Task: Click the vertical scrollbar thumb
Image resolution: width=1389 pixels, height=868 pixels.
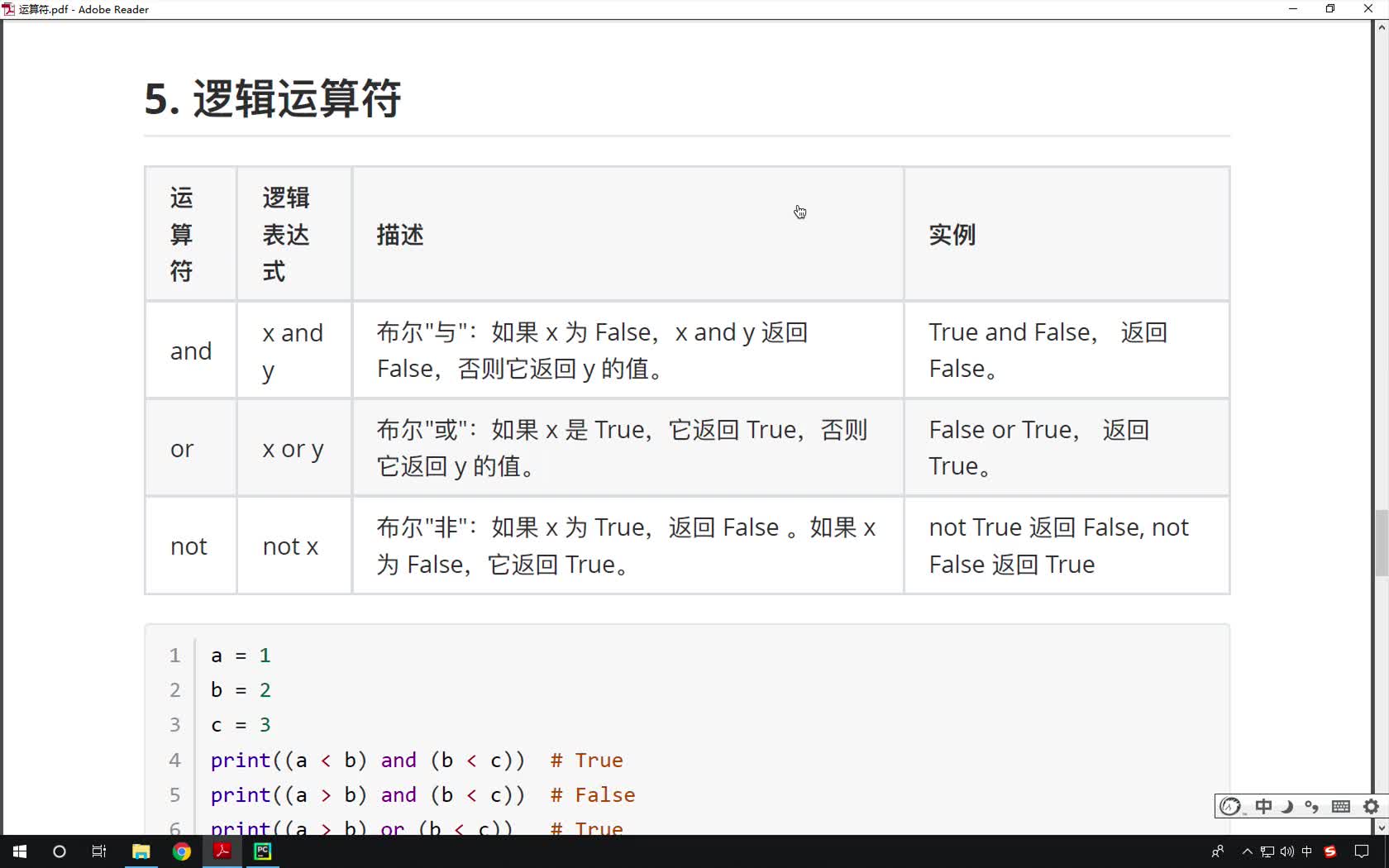Action: pyautogui.click(x=1382, y=543)
